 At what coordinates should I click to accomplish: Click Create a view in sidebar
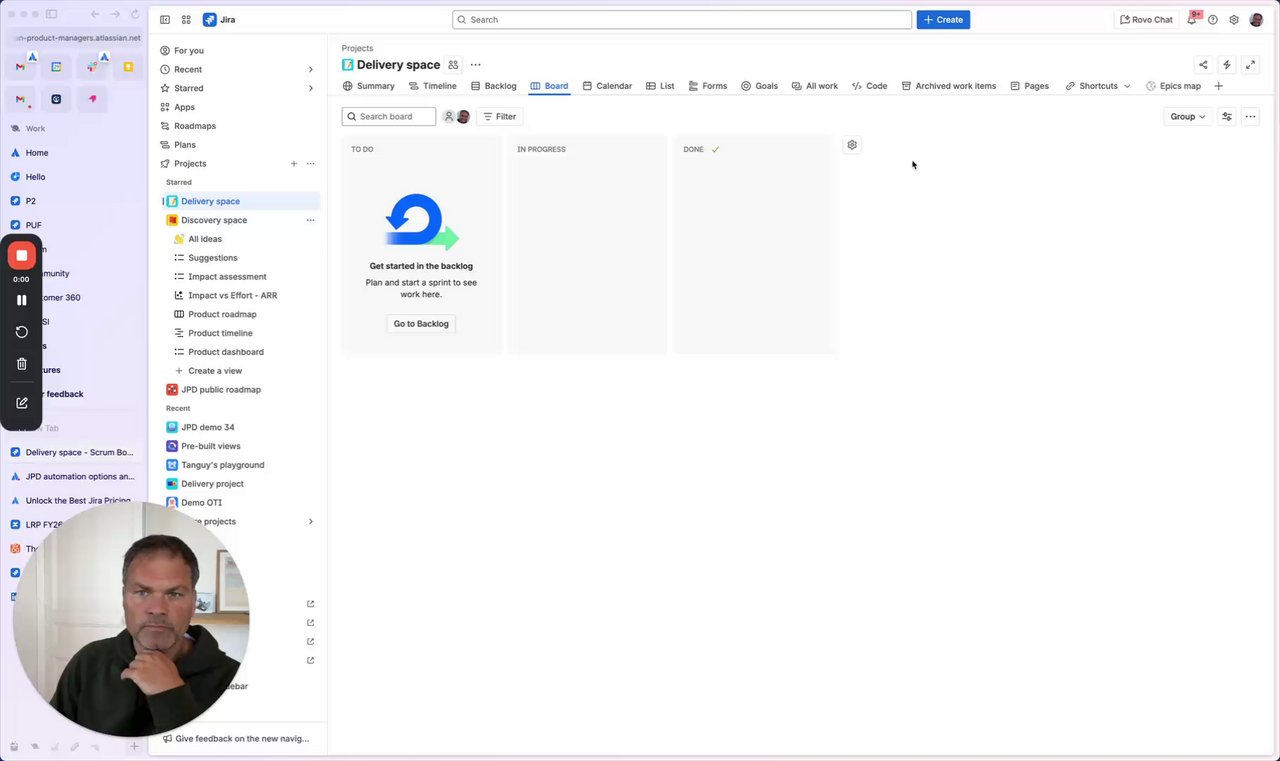(x=215, y=371)
